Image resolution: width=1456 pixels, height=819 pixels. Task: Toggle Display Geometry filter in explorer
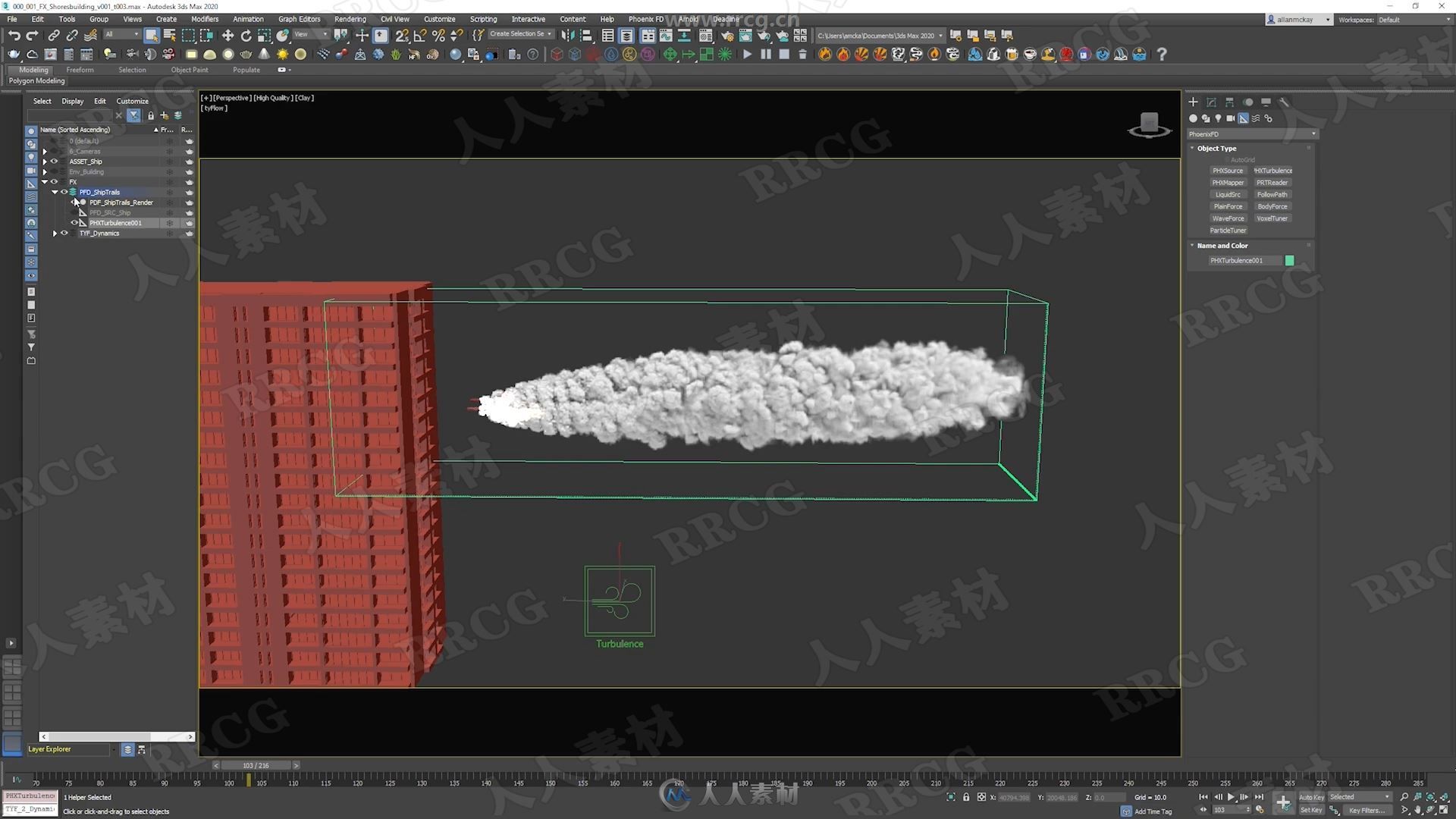coord(31,131)
